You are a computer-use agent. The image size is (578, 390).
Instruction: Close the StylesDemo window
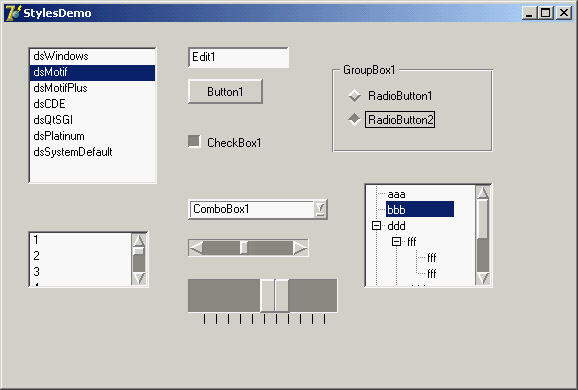(x=564, y=13)
